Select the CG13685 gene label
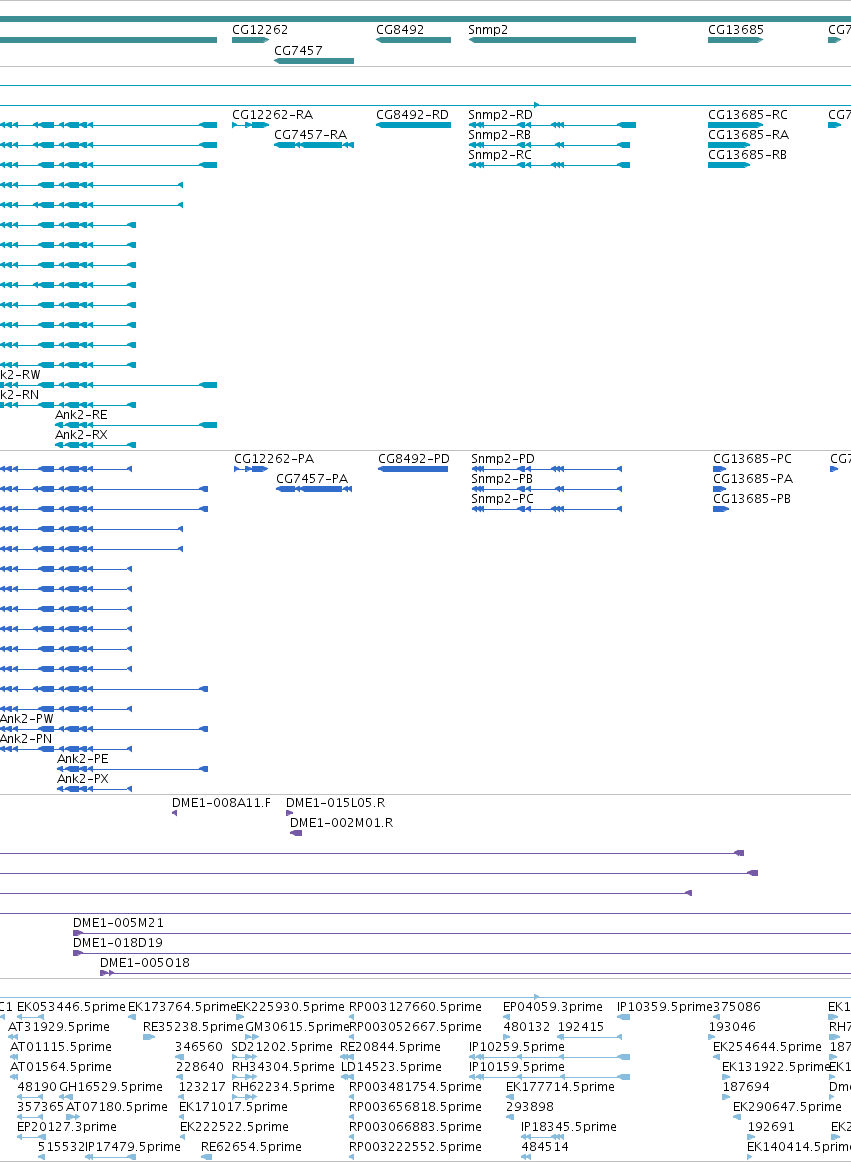The image size is (851, 1162). click(x=735, y=30)
